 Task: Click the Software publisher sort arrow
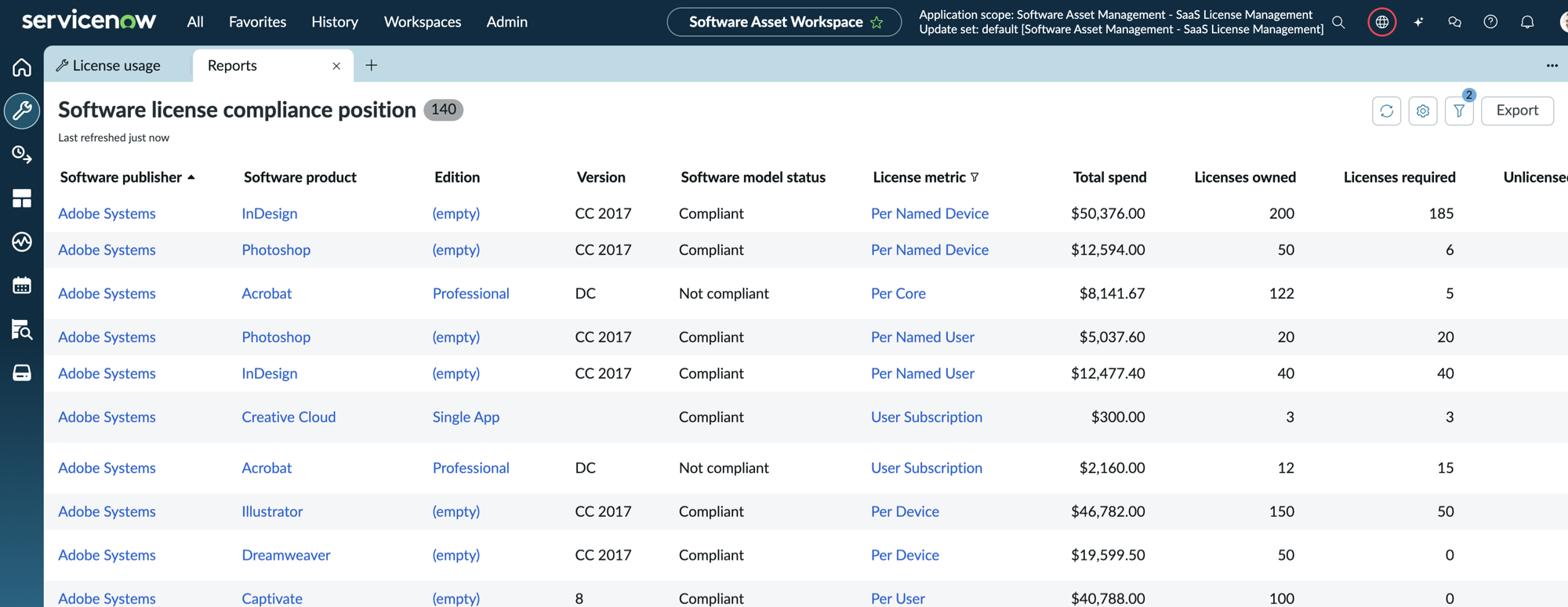[191, 177]
